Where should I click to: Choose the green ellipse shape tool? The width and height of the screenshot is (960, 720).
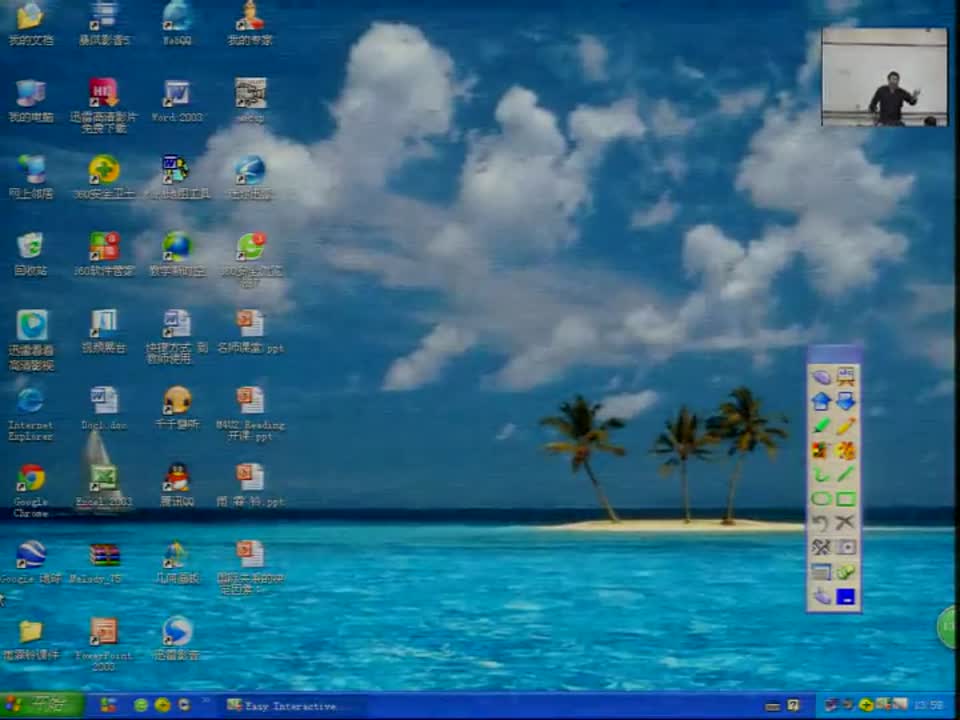(x=821, y=499)
